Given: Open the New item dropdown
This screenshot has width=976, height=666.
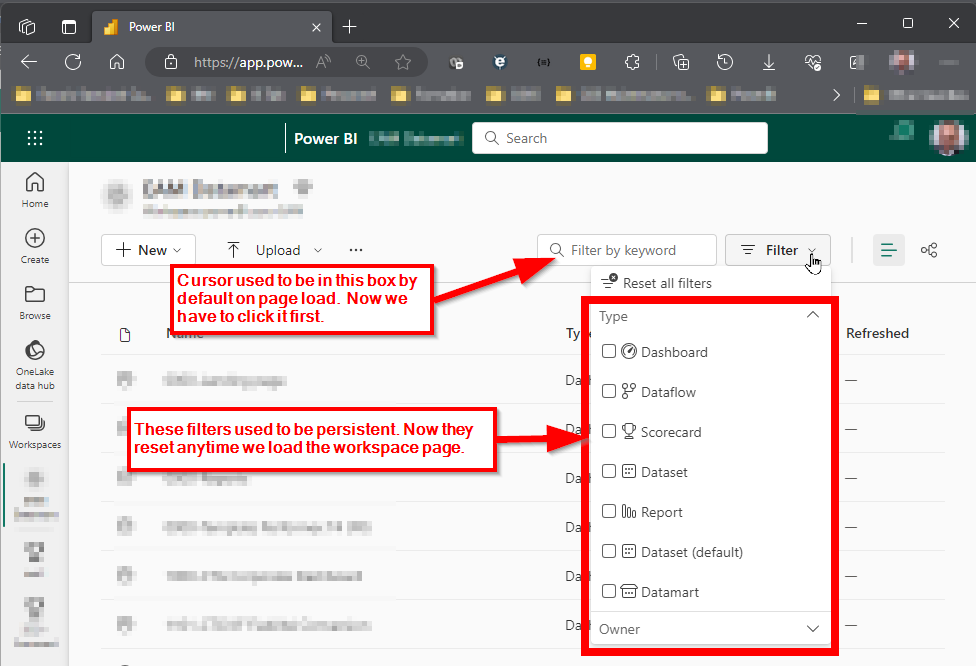Looking at the screenshot, I should tap(148, 250).
